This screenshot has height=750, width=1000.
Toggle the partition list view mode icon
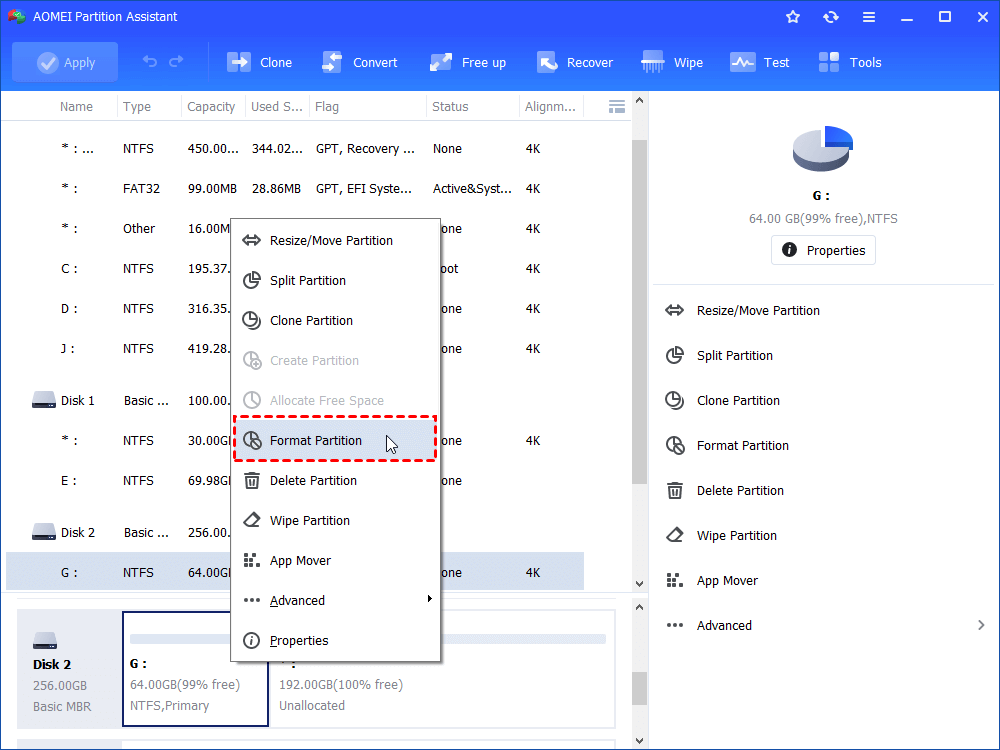617,107
